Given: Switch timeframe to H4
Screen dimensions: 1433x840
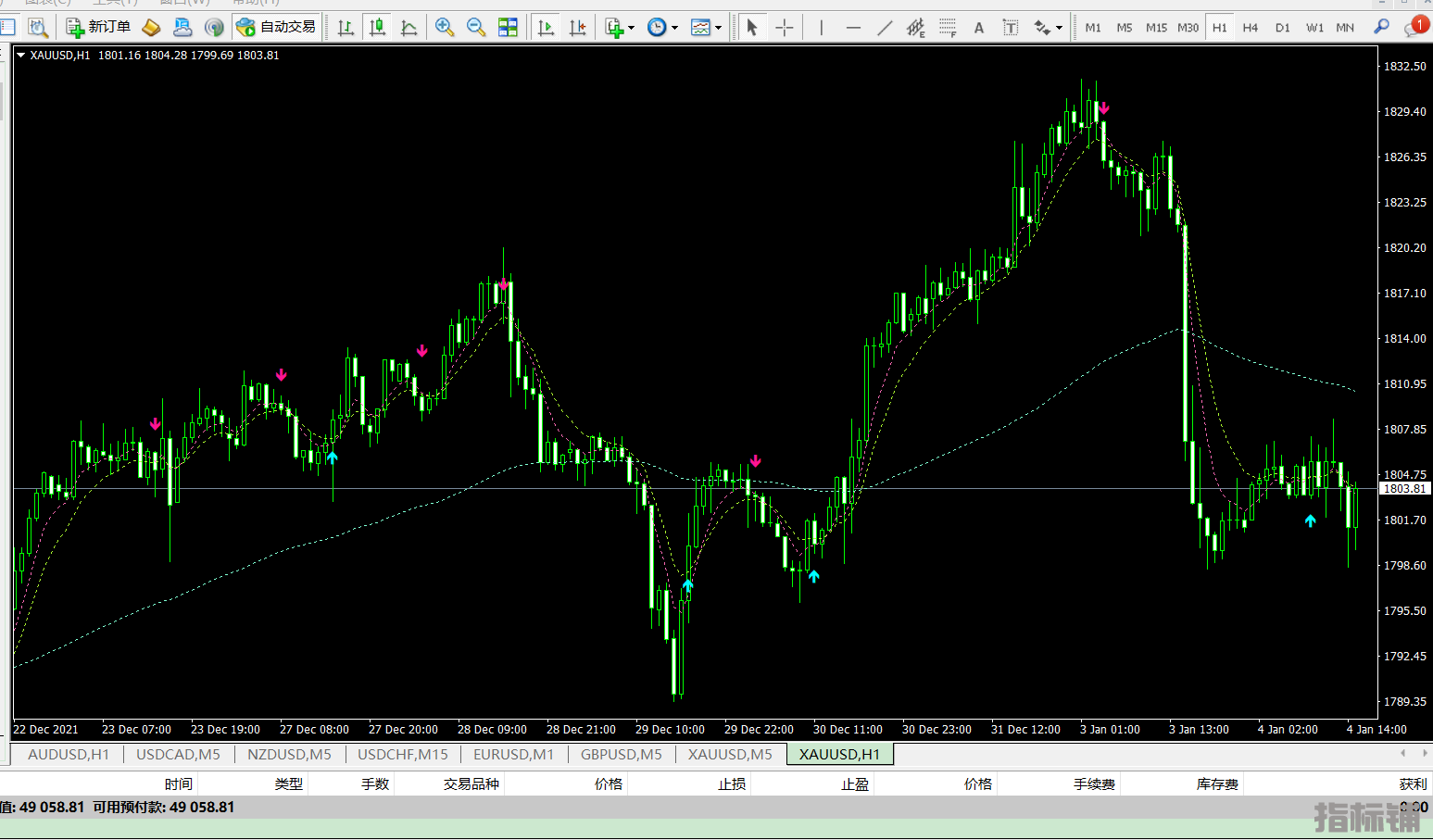Looking at the screenshot, I should tap(1251, 27).
